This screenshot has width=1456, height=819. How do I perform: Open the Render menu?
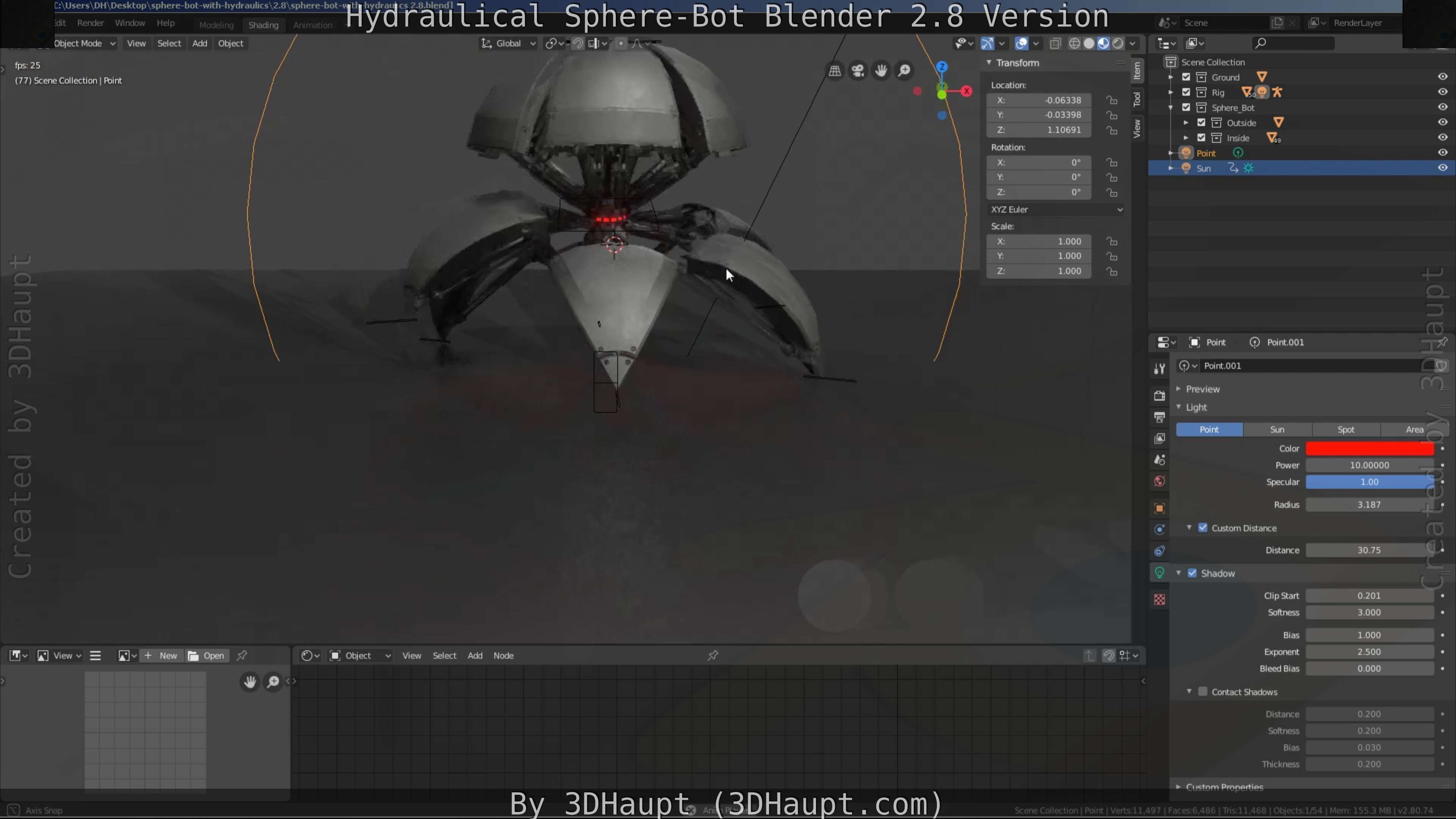(91, 23)
